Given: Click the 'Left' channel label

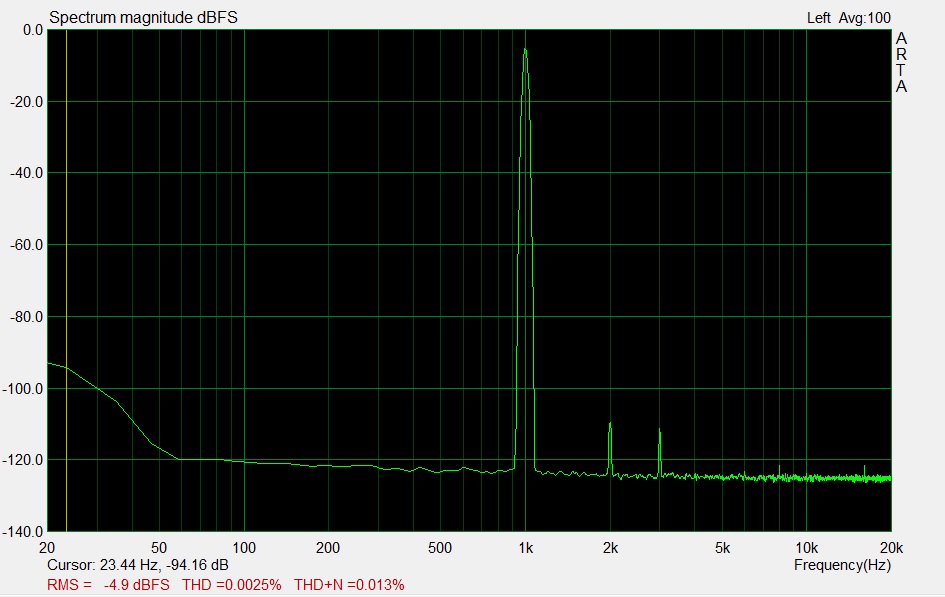Looking at the screenshot, I should tap(818, 18).
